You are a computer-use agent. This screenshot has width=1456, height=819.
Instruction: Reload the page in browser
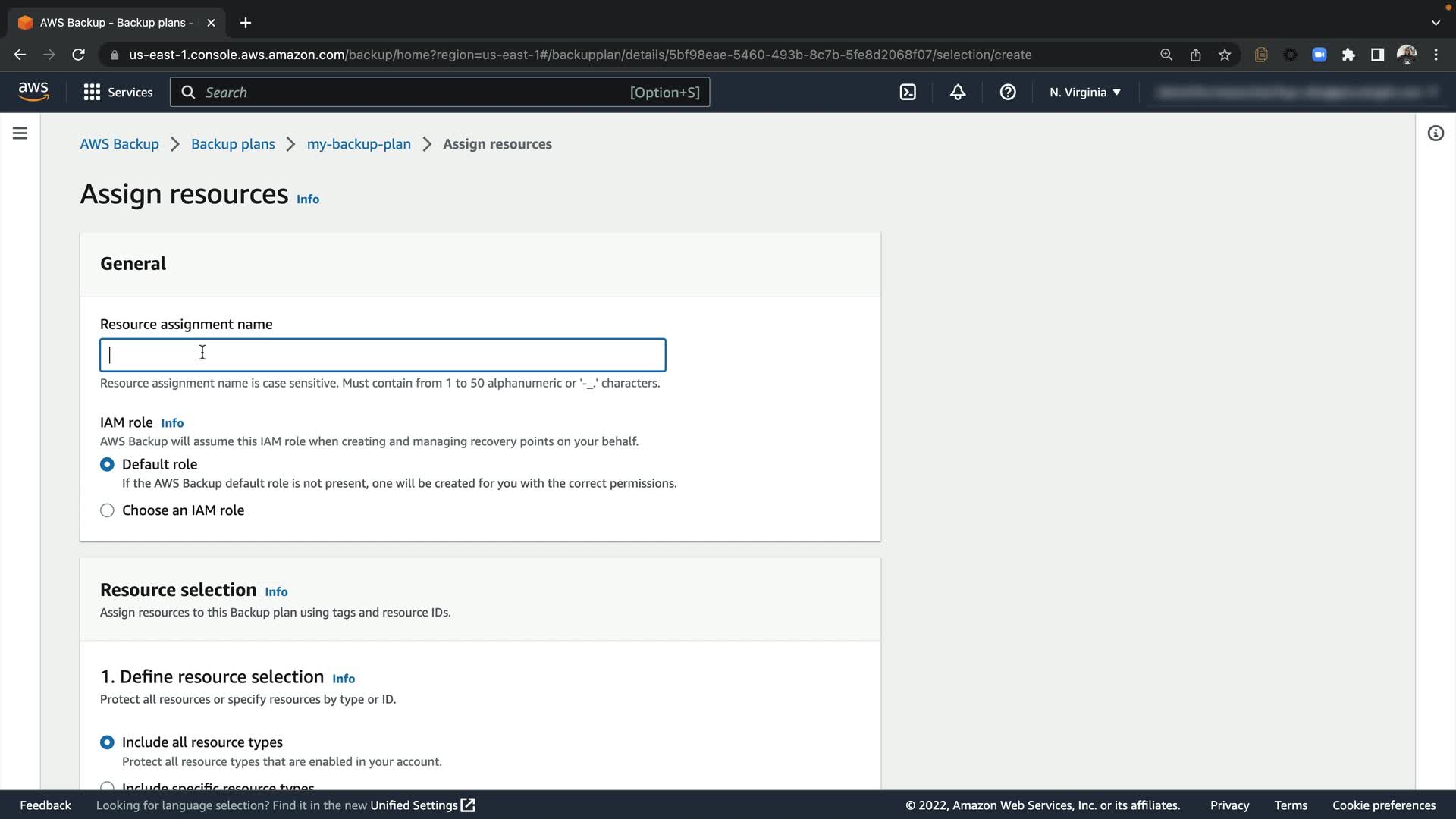click(78, 55)
